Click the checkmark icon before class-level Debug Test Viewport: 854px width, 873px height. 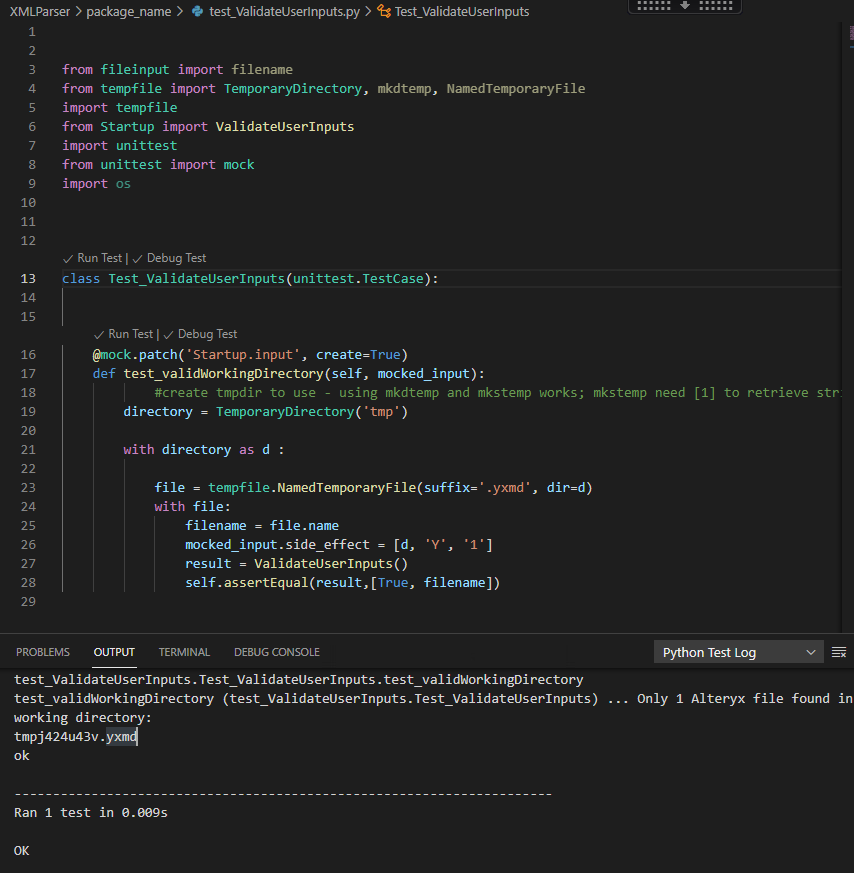coord(138,258)
